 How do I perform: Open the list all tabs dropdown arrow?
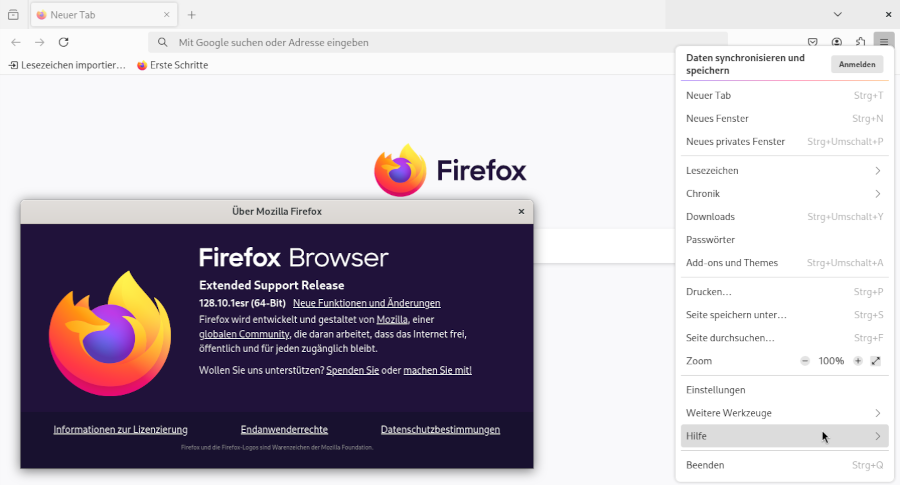tap(837, 14)
